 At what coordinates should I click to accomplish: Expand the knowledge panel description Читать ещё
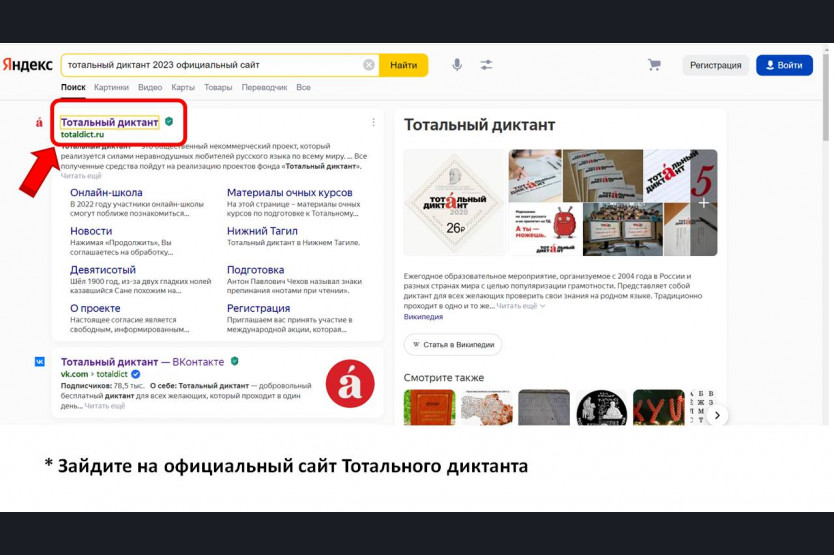[x=521, y=306]
